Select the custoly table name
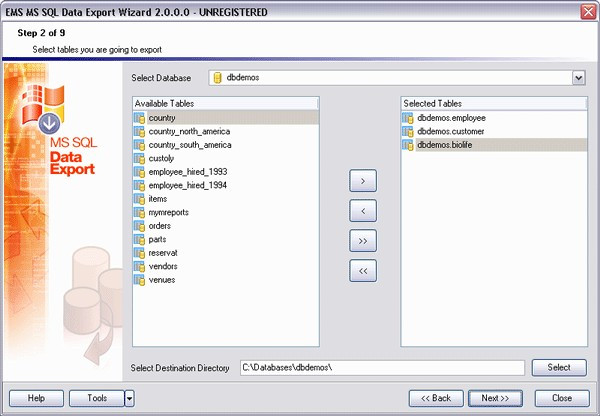 161,158
